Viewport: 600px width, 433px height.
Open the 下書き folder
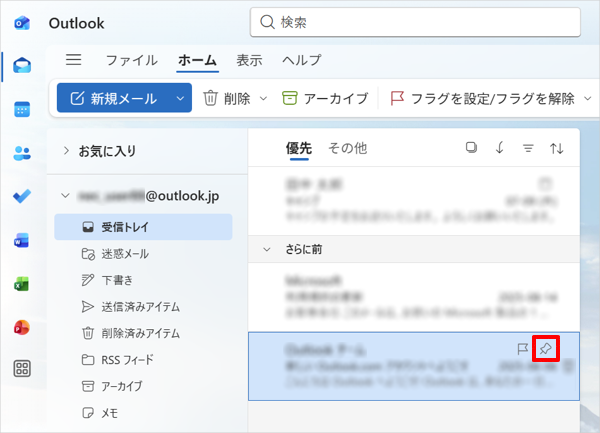[143, 280]
